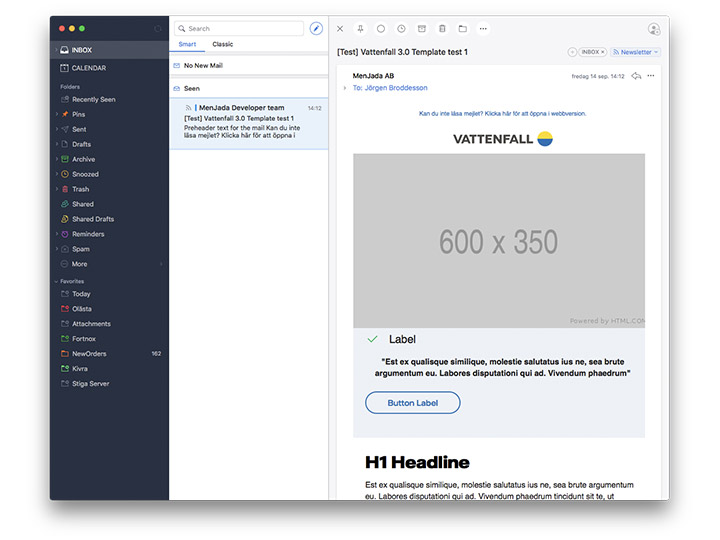This screenshot has width=720, height=540.
Task: Expand the Snoozed folder chevron
Action: pyautogui.click(x=56, y=174)
